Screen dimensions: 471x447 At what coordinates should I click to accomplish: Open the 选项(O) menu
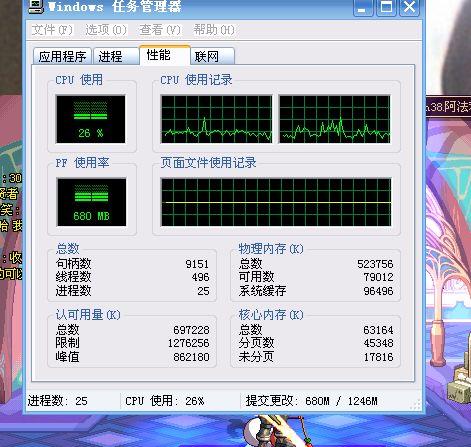pos(106,30)
